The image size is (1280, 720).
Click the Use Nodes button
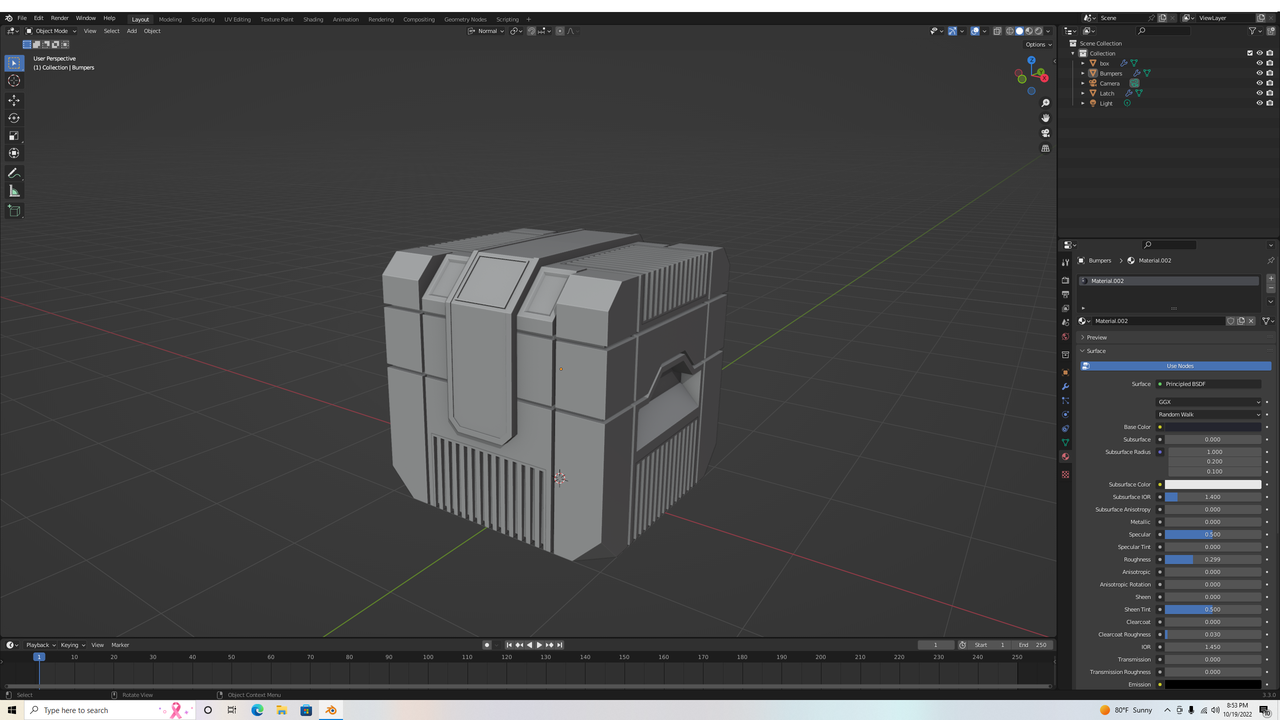click(1179, 365)
